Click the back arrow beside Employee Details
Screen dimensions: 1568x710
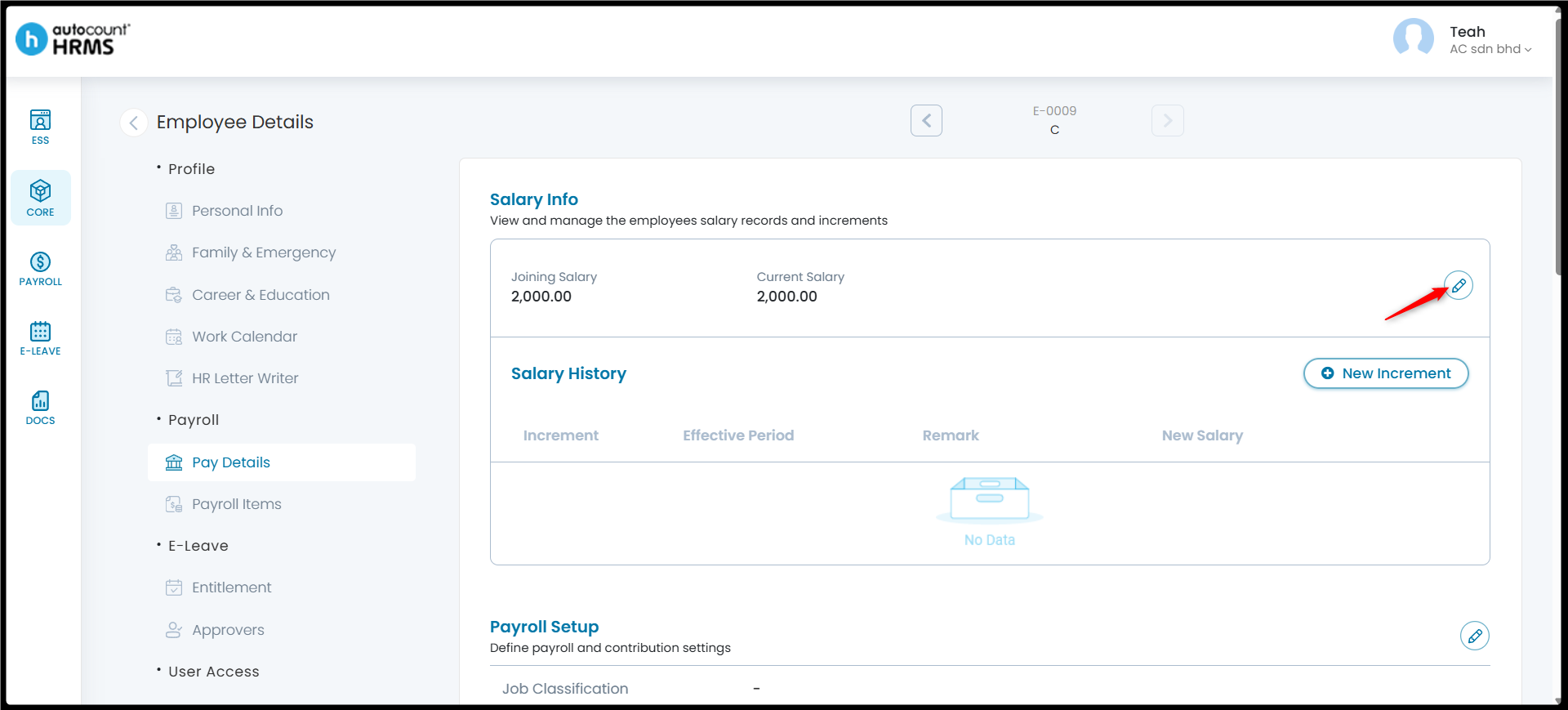[x=133, y=123]
